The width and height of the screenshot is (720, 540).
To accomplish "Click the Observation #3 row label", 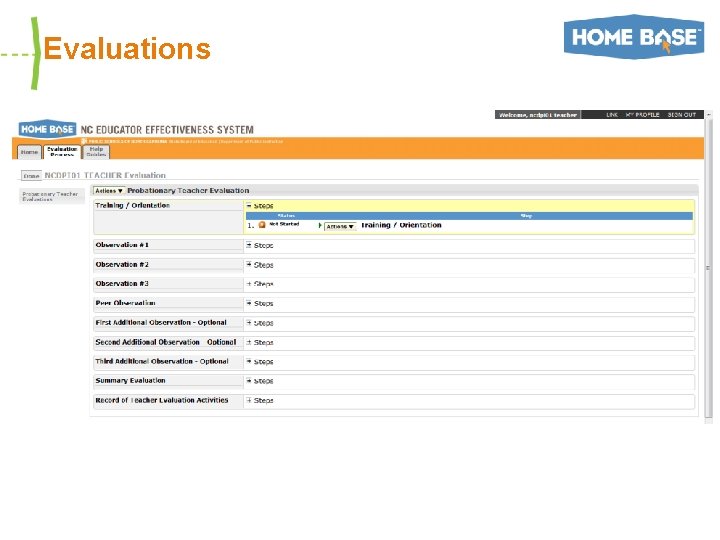I will [122, 284].
